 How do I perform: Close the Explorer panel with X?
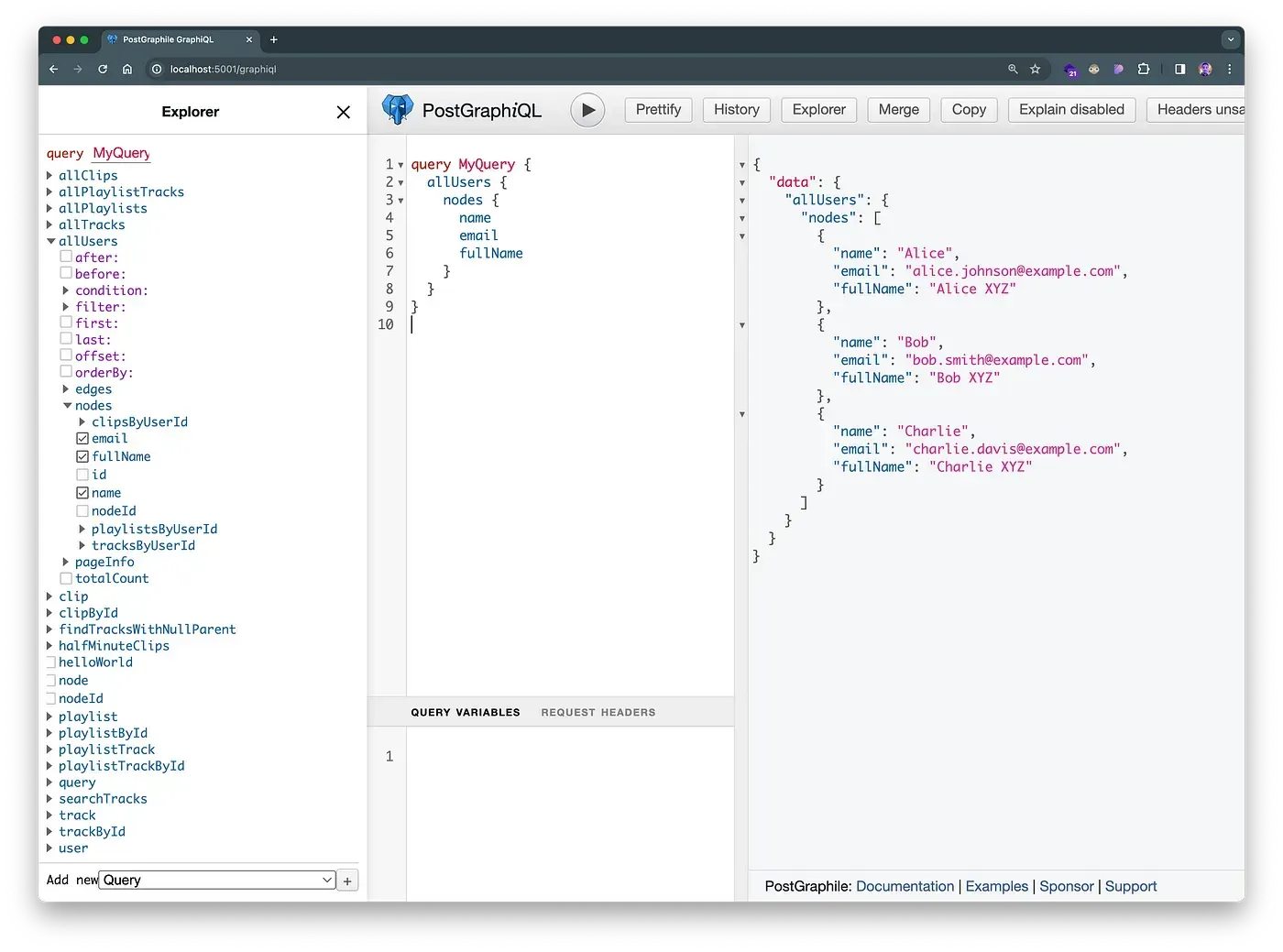tap(344, 112)
